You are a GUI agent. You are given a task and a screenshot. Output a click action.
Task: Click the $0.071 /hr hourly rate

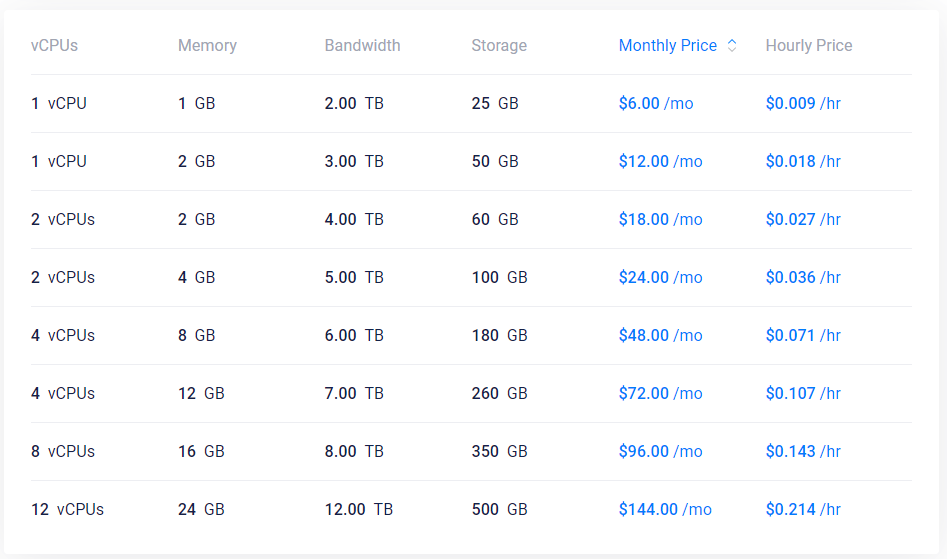pyautogui.click(x=803, y=335)
